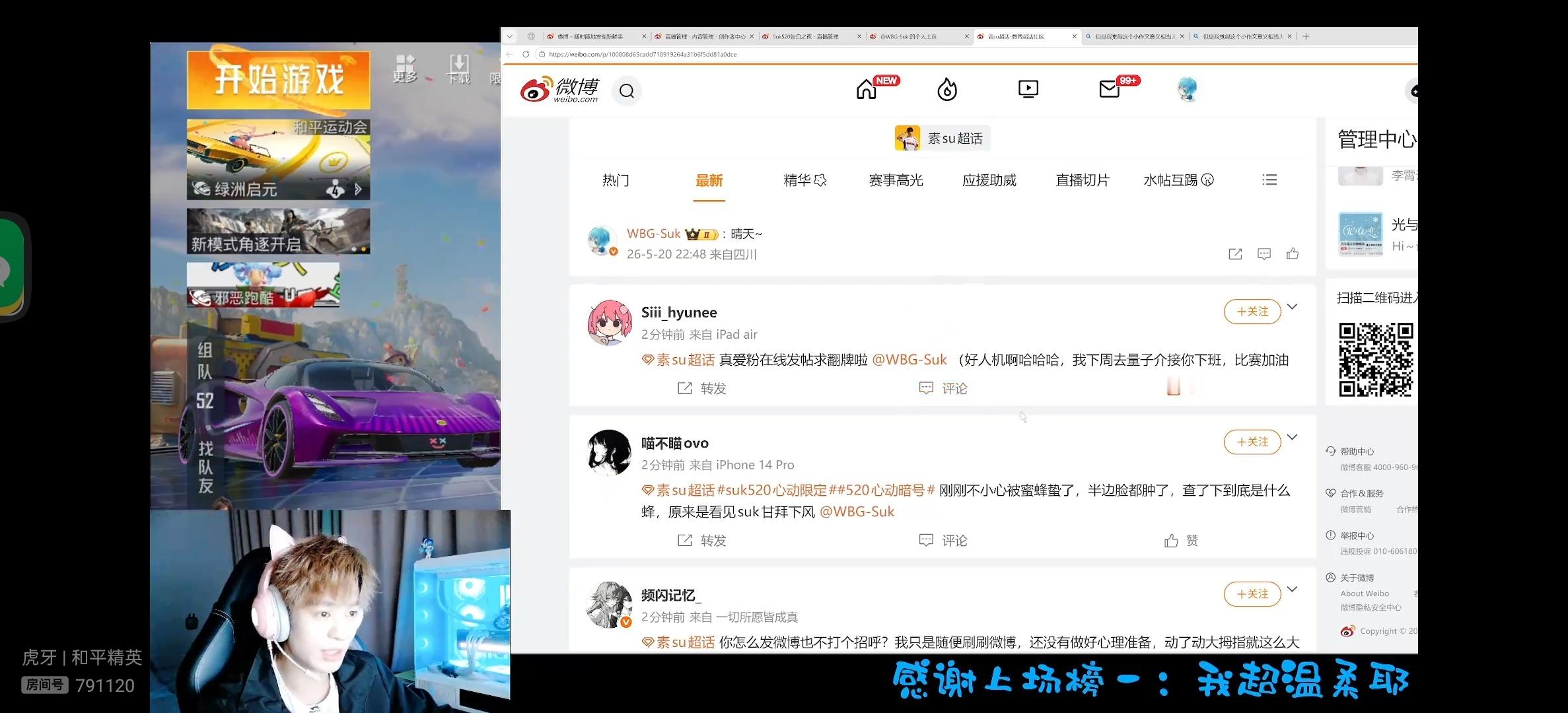The image size is (1568, 713).
Task: Click the browser address bar URL
Action: point(643,54)
